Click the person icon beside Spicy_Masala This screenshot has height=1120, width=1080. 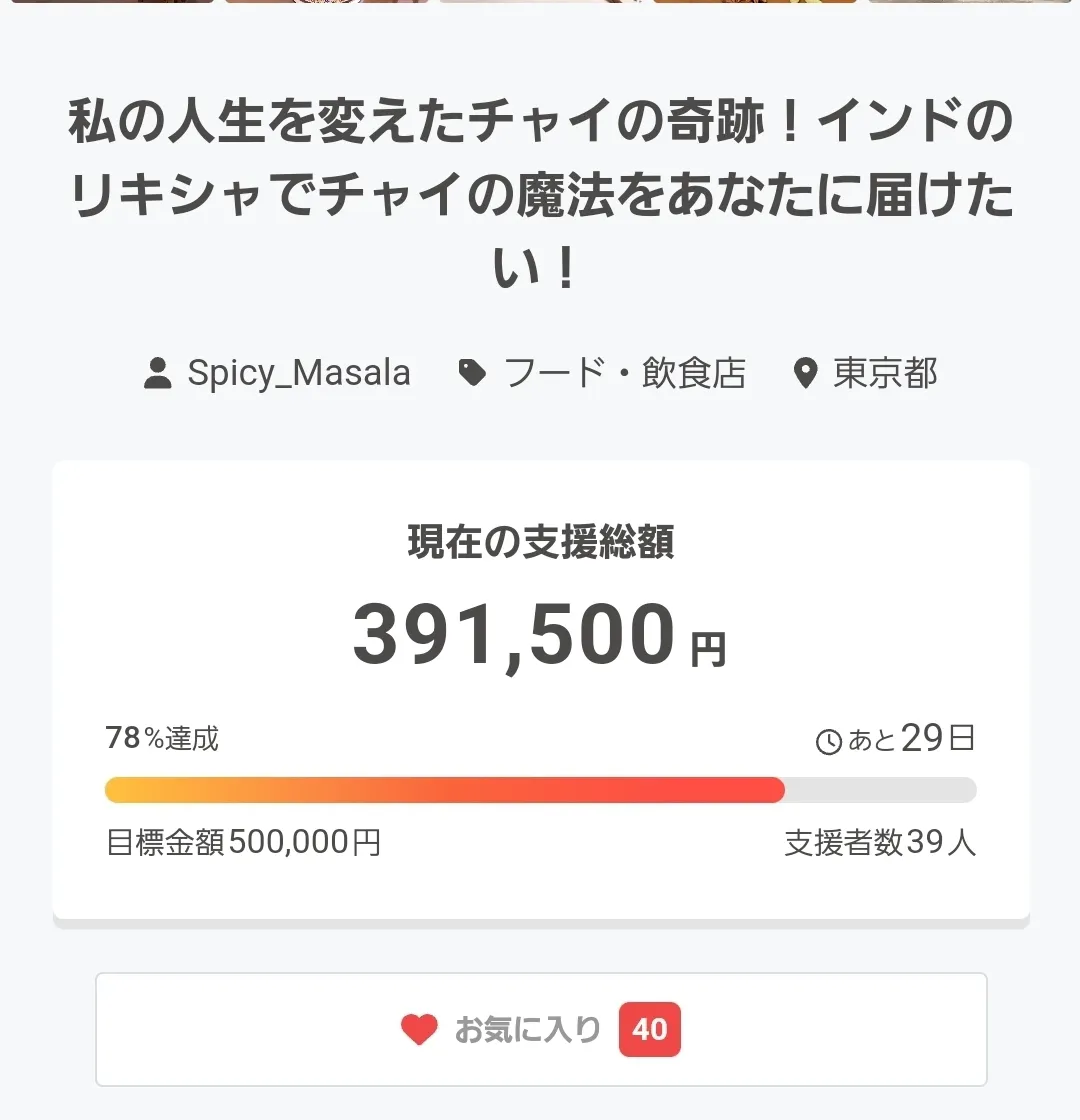click(158, 374)
